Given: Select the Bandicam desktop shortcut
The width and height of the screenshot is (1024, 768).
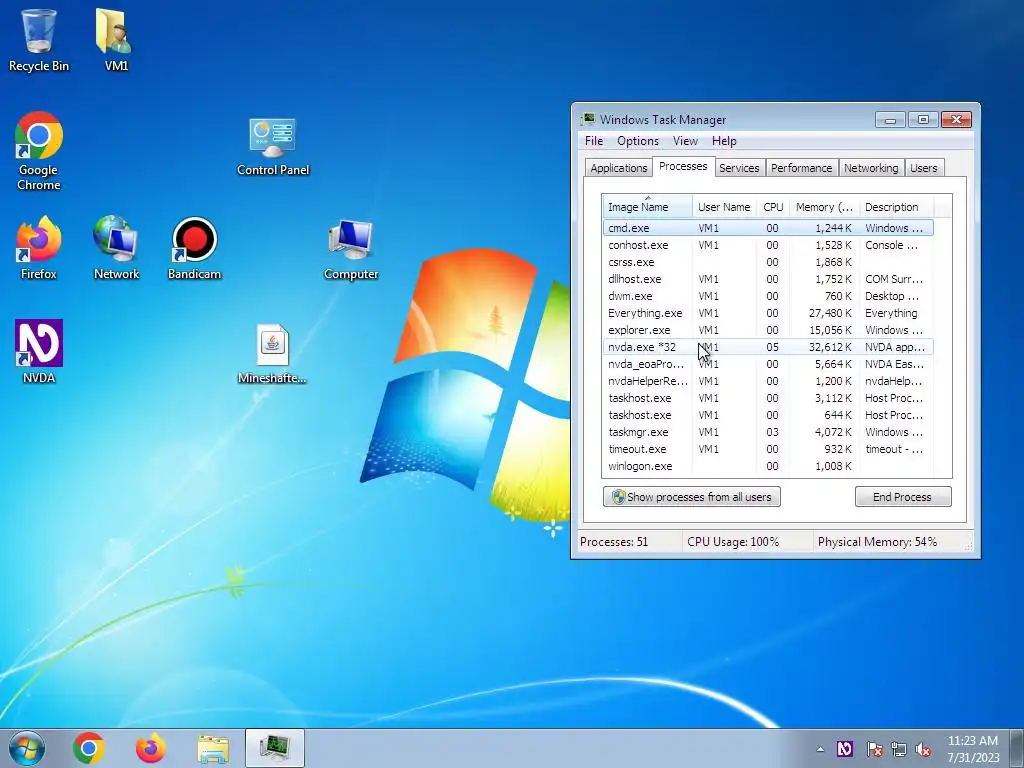Looking at the screenshot, I should [195, 248].
